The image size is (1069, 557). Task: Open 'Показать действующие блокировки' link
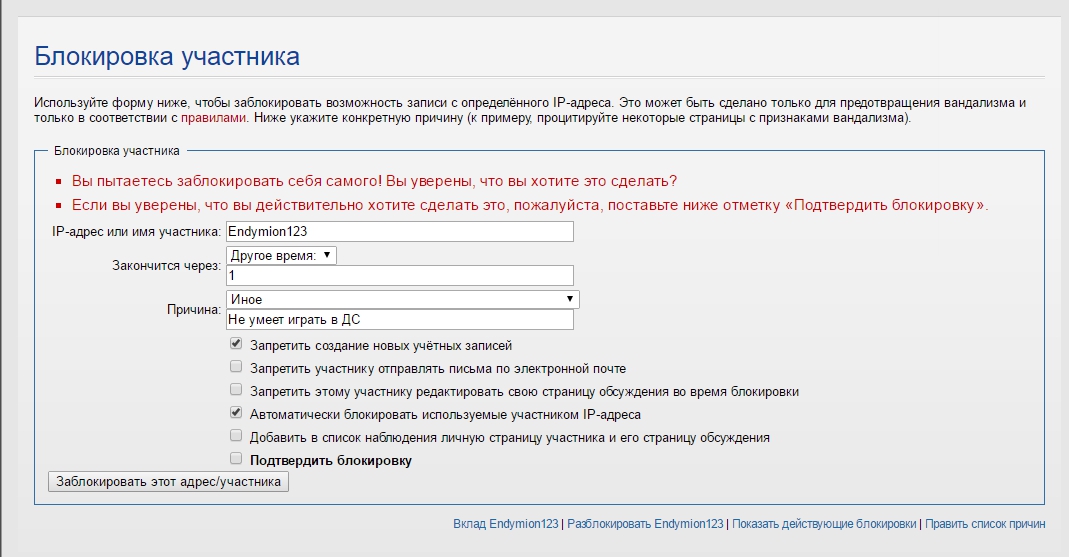[x=824, y=524]
